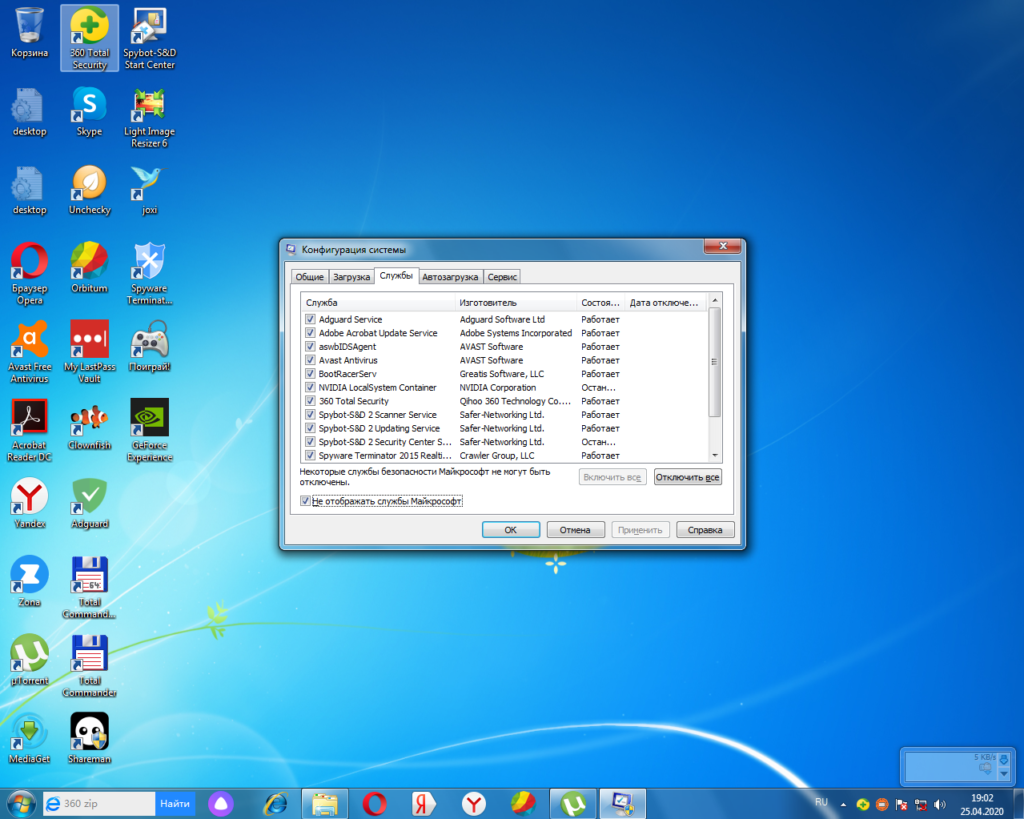Focus the taskbar search field with 360 zip
The image size is (1024, 819).
pos(99,804)
